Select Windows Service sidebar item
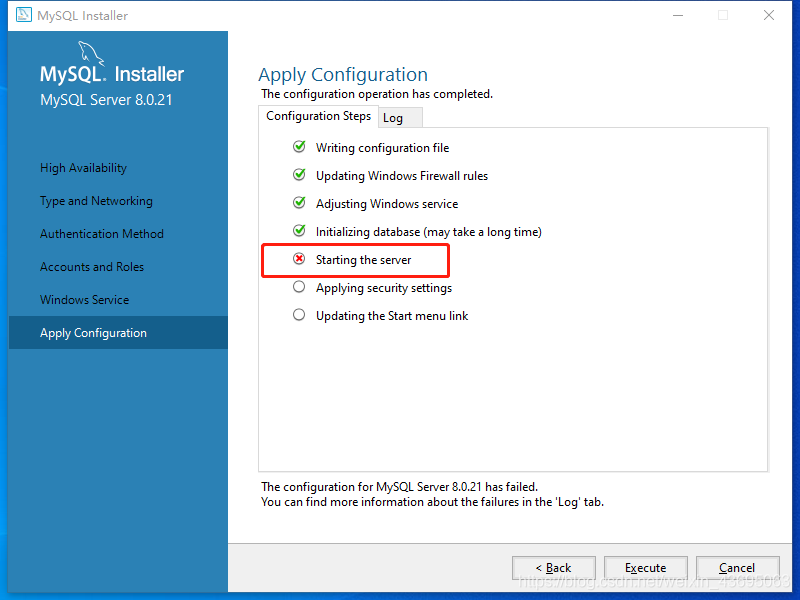This screenshot has width=800, height=600. [x=84, y=300]
